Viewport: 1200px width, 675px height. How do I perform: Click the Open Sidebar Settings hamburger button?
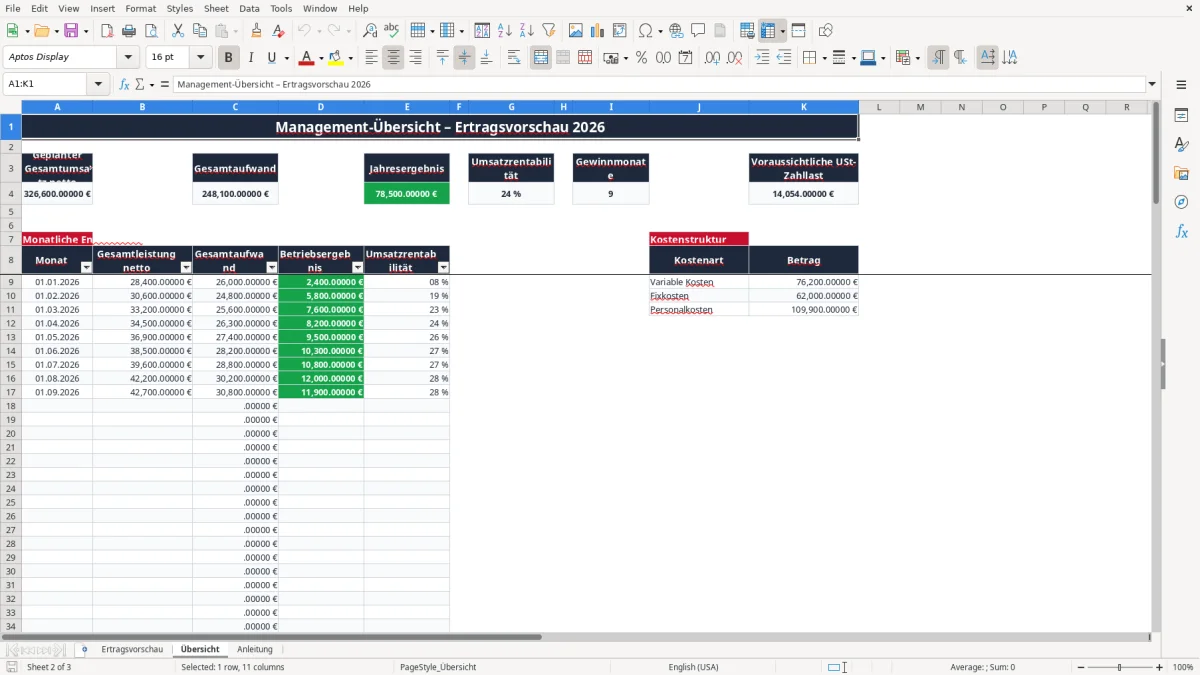1181,85
